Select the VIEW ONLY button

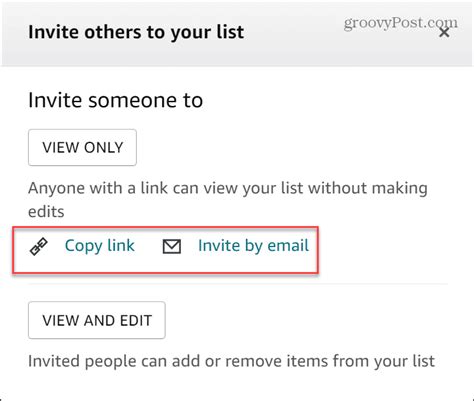coord(82,147)
